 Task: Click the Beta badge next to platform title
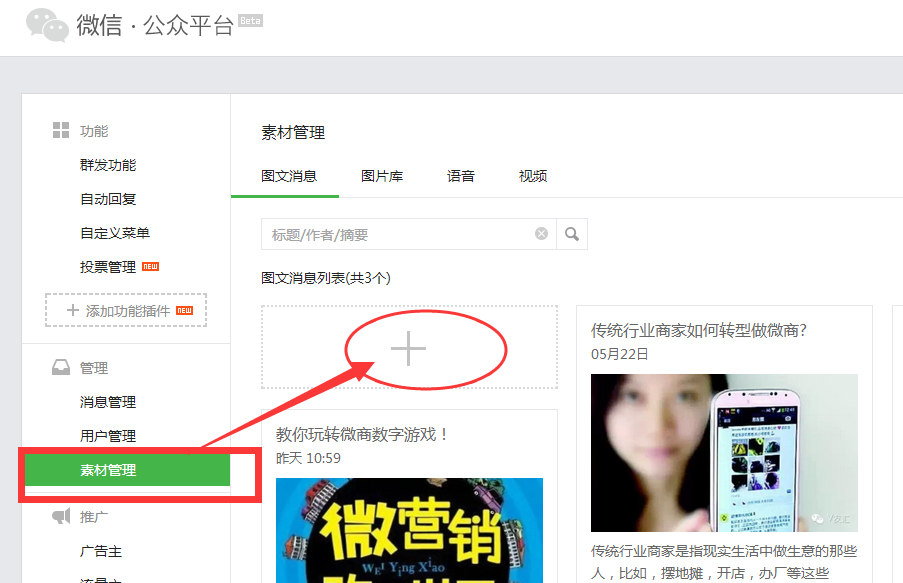(251, 21)
